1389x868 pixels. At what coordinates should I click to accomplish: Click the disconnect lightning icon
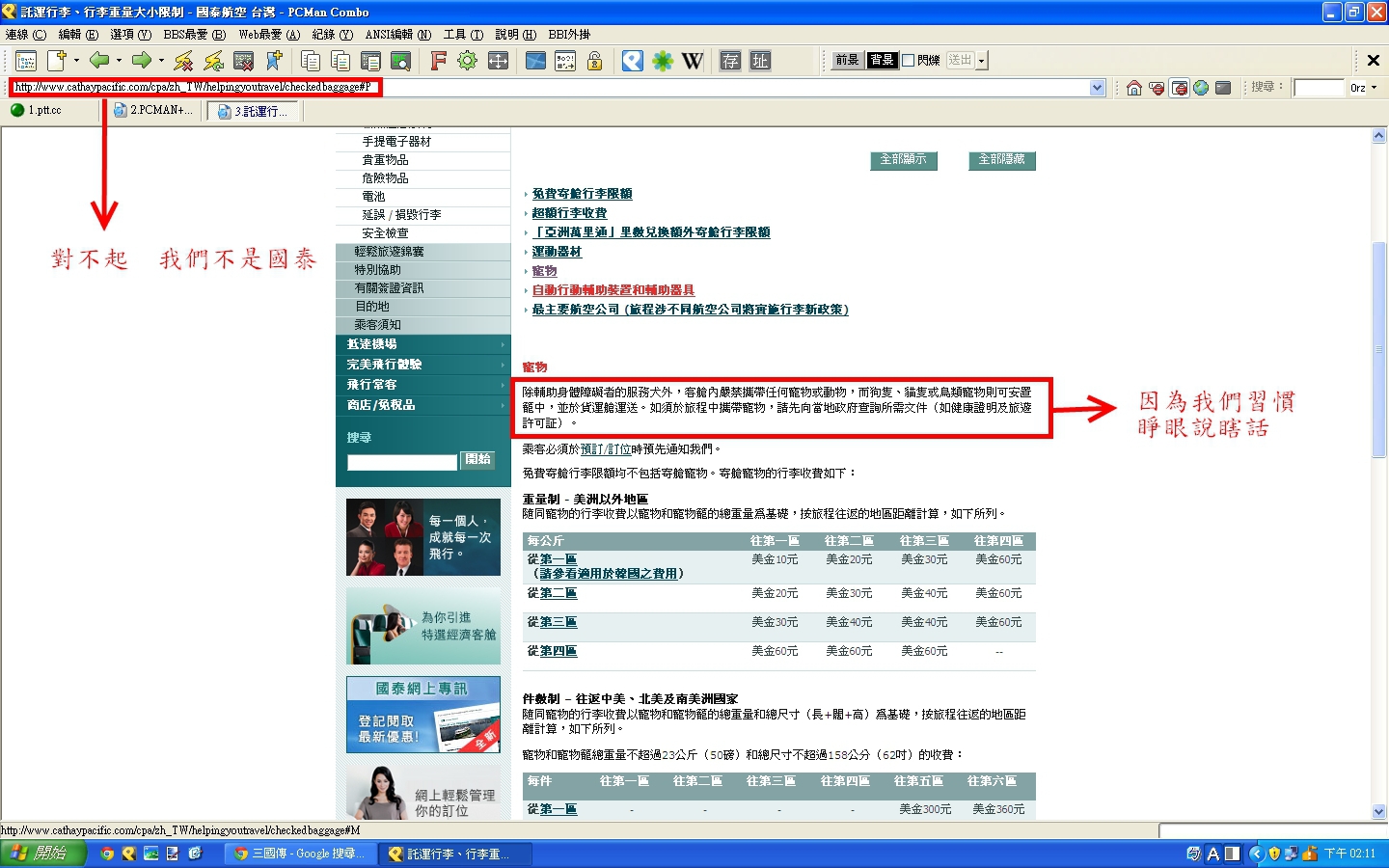click(183, 61)
